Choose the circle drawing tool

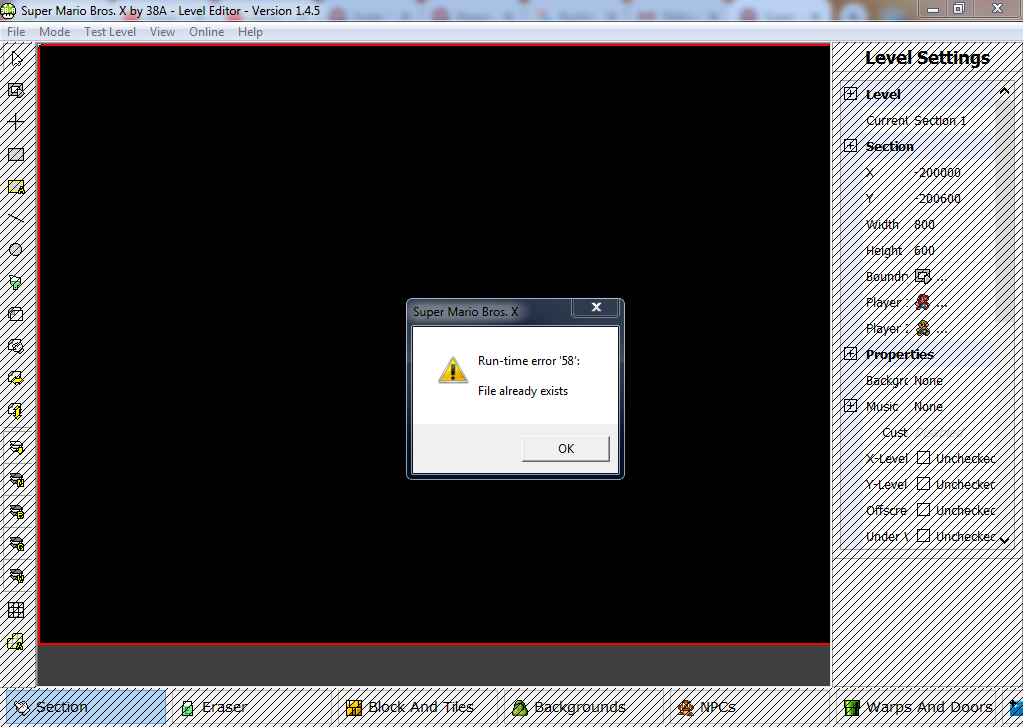coord(16,249)
